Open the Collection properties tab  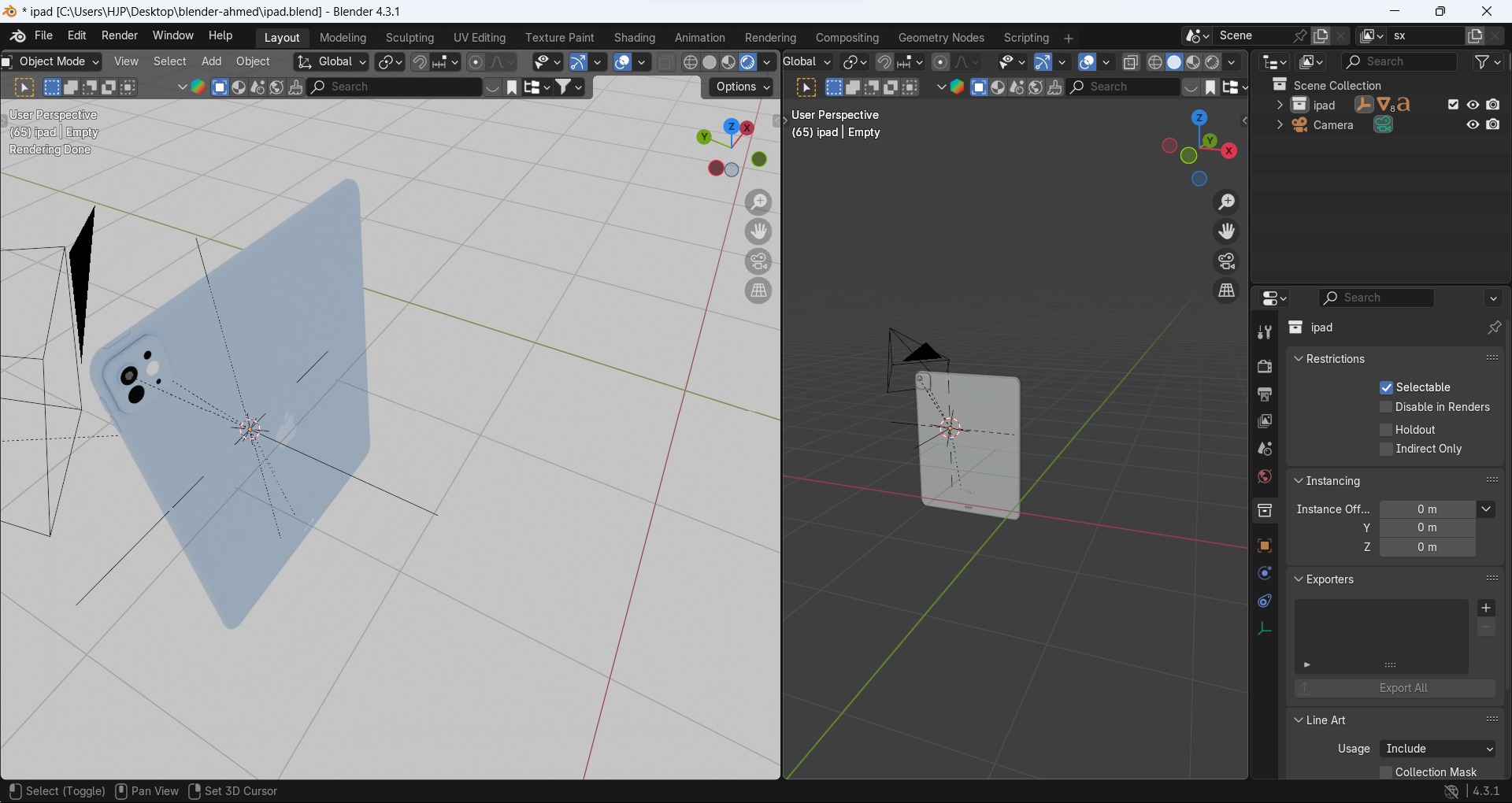pos(1266,511)
